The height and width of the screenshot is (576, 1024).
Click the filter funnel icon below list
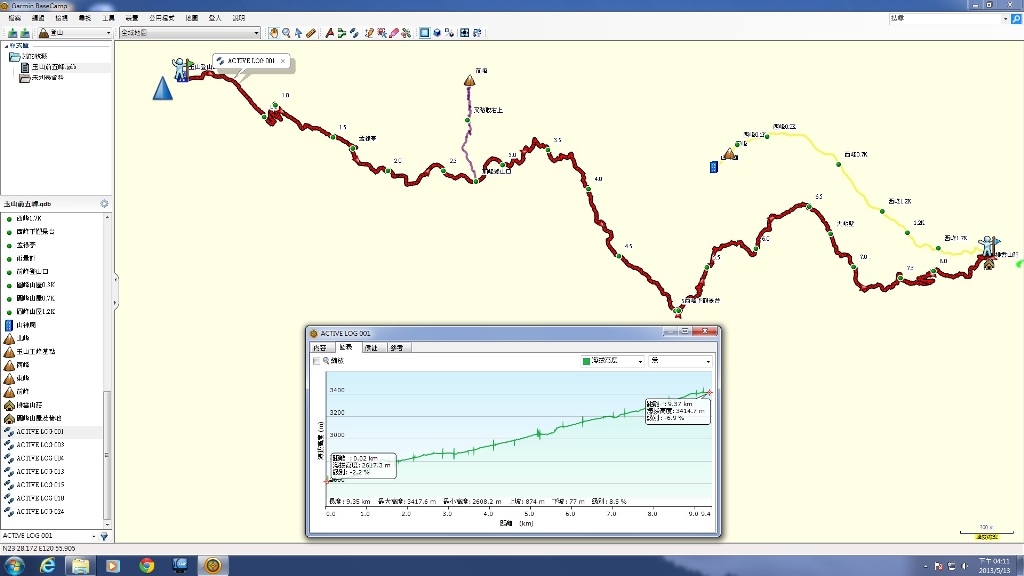[104, 536]
